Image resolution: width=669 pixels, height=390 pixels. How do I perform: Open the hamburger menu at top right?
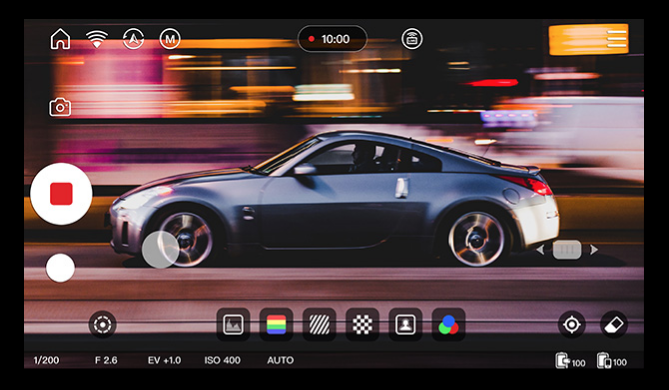click(x=617, y=39)
